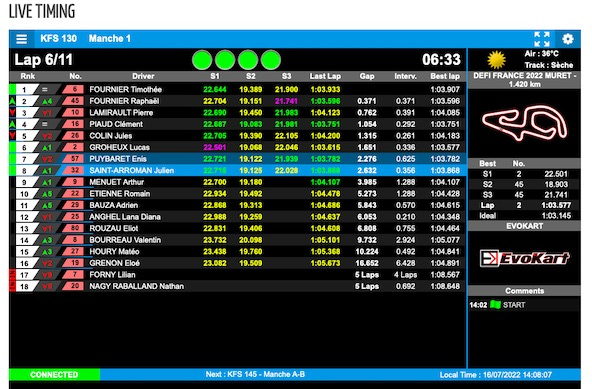This screenshot has width=592, height=389.
Task: Click kart number 2 badge for GROHEUX Lucas
Action: (73, 147)
